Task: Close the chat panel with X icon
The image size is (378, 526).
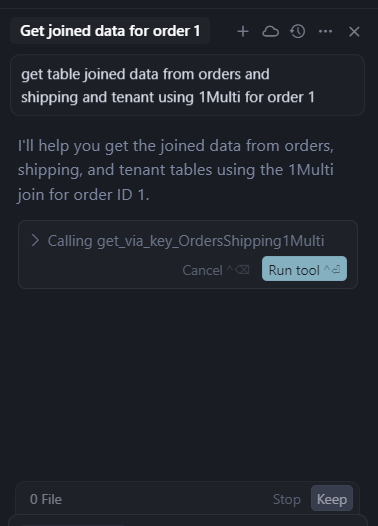Action: pyautogui.click(x=354, y=32)
